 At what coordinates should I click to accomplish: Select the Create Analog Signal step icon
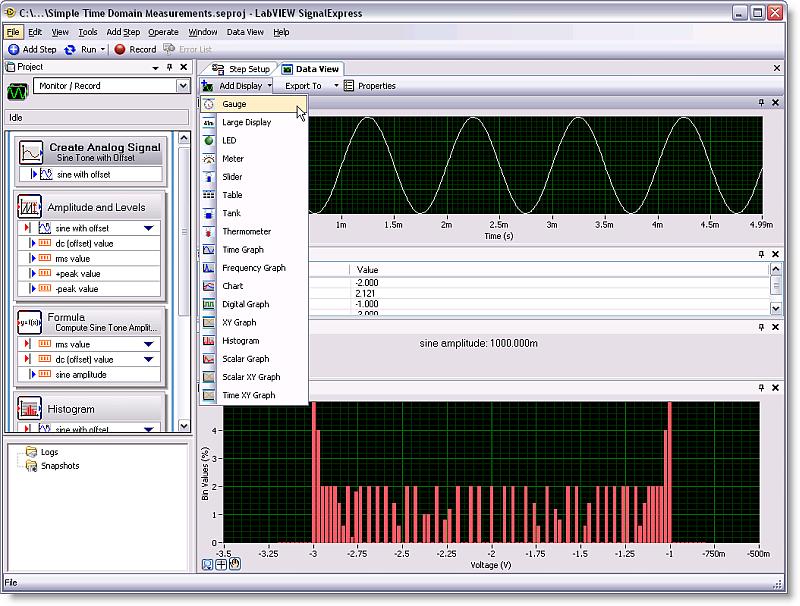point(31,152)
